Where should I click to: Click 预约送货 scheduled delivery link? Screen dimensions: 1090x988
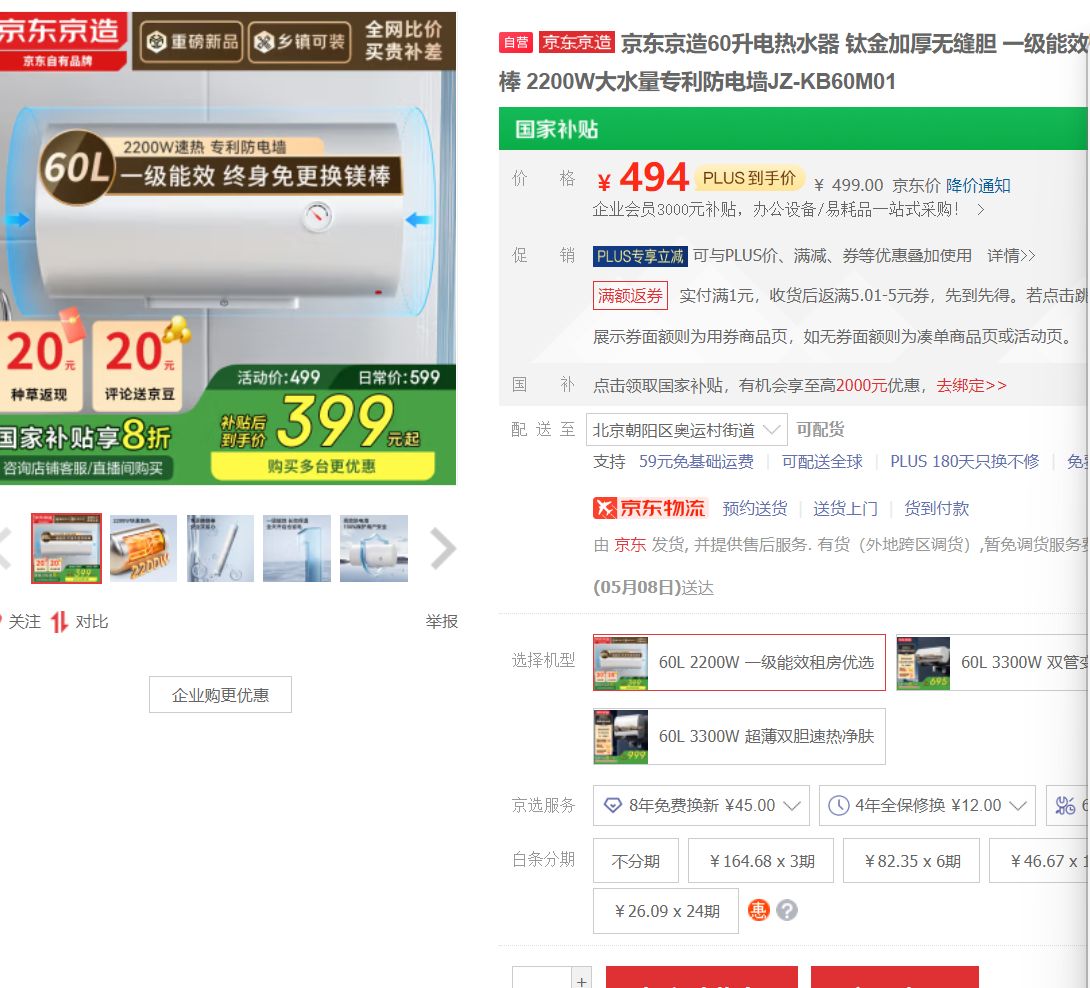coord(755,508)
